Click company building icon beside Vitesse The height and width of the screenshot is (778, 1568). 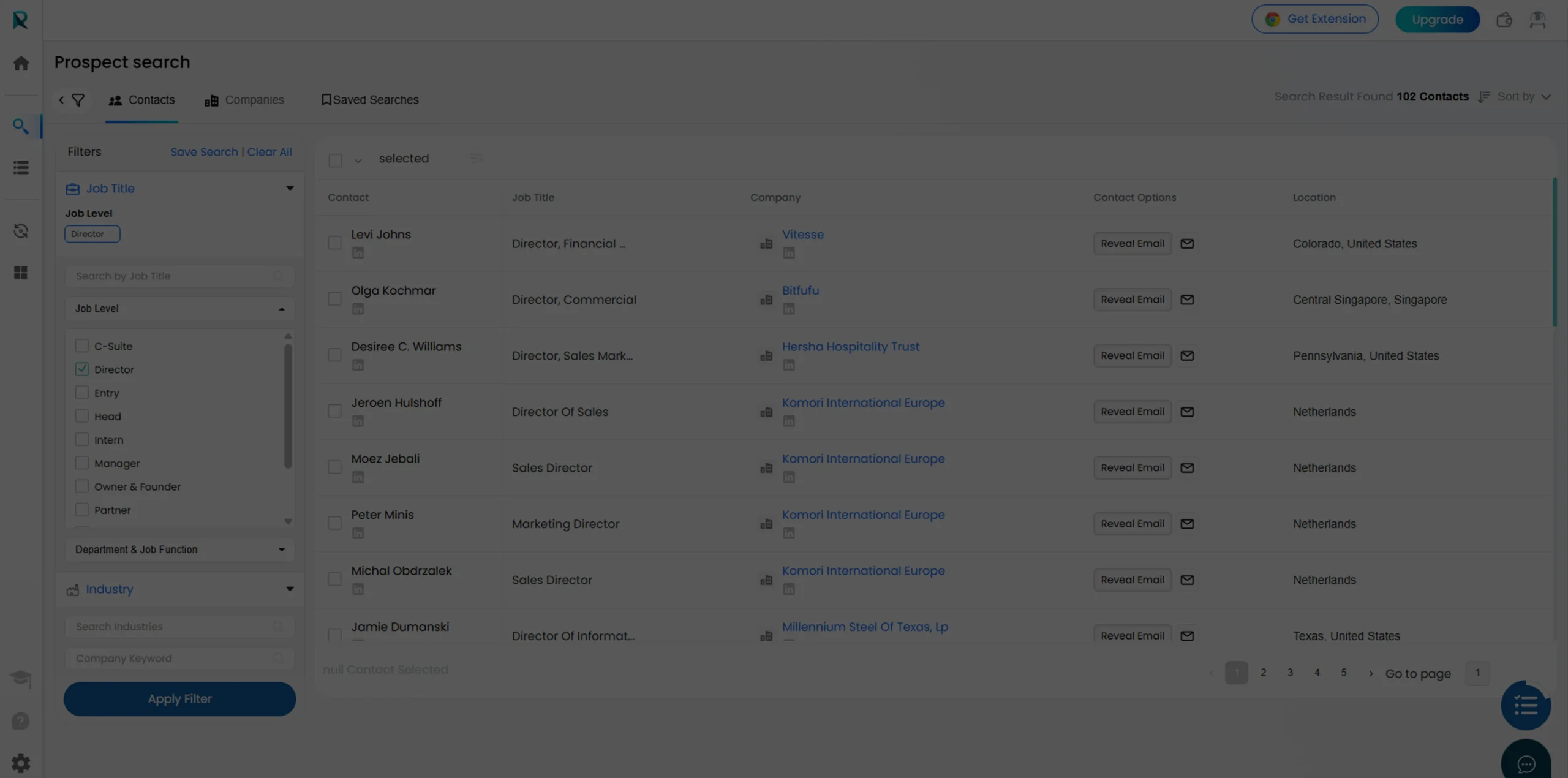click(x=766, y=244)
